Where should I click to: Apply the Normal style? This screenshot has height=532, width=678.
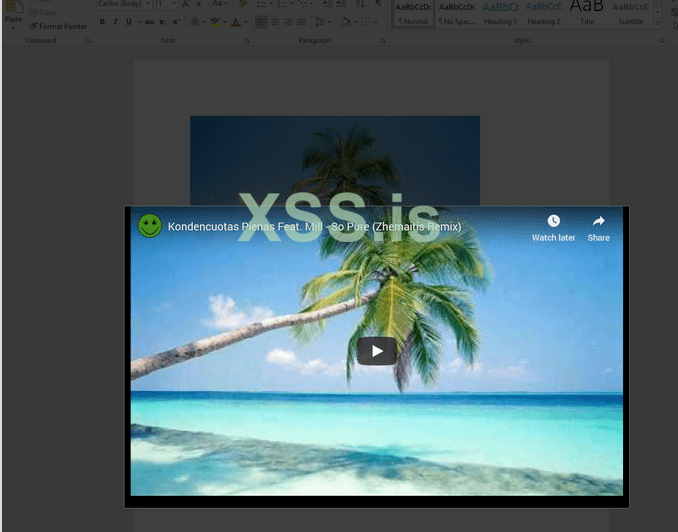tap(413, 13)
